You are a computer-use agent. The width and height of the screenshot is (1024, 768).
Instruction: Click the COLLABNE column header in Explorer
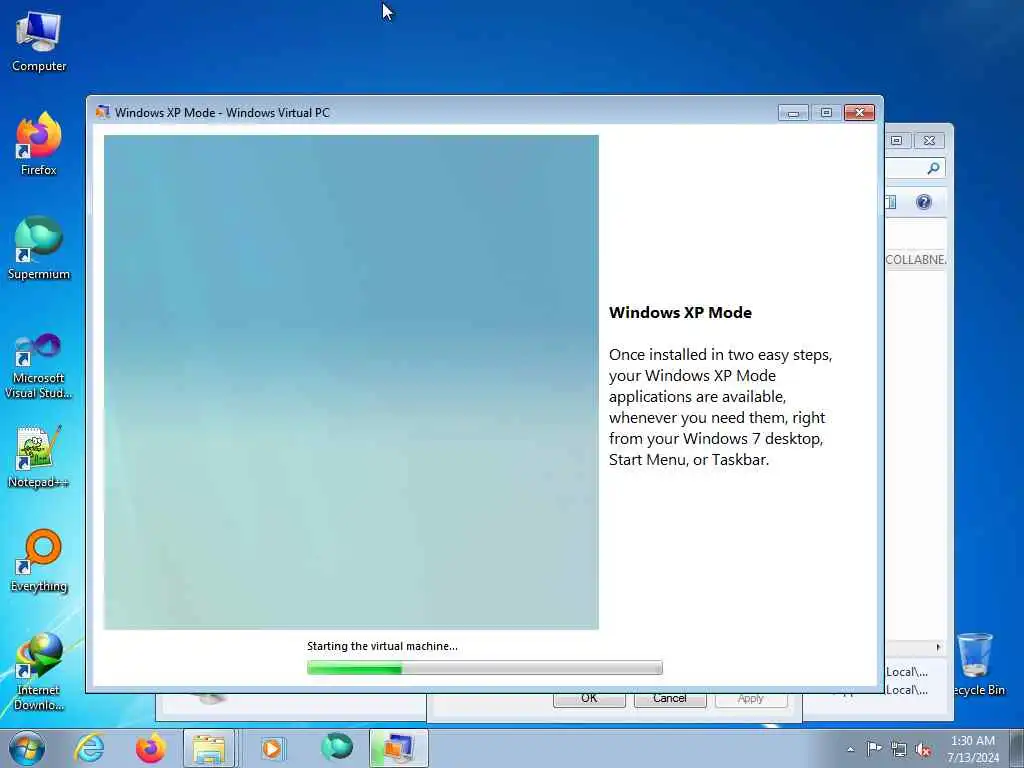click(916, 259)
